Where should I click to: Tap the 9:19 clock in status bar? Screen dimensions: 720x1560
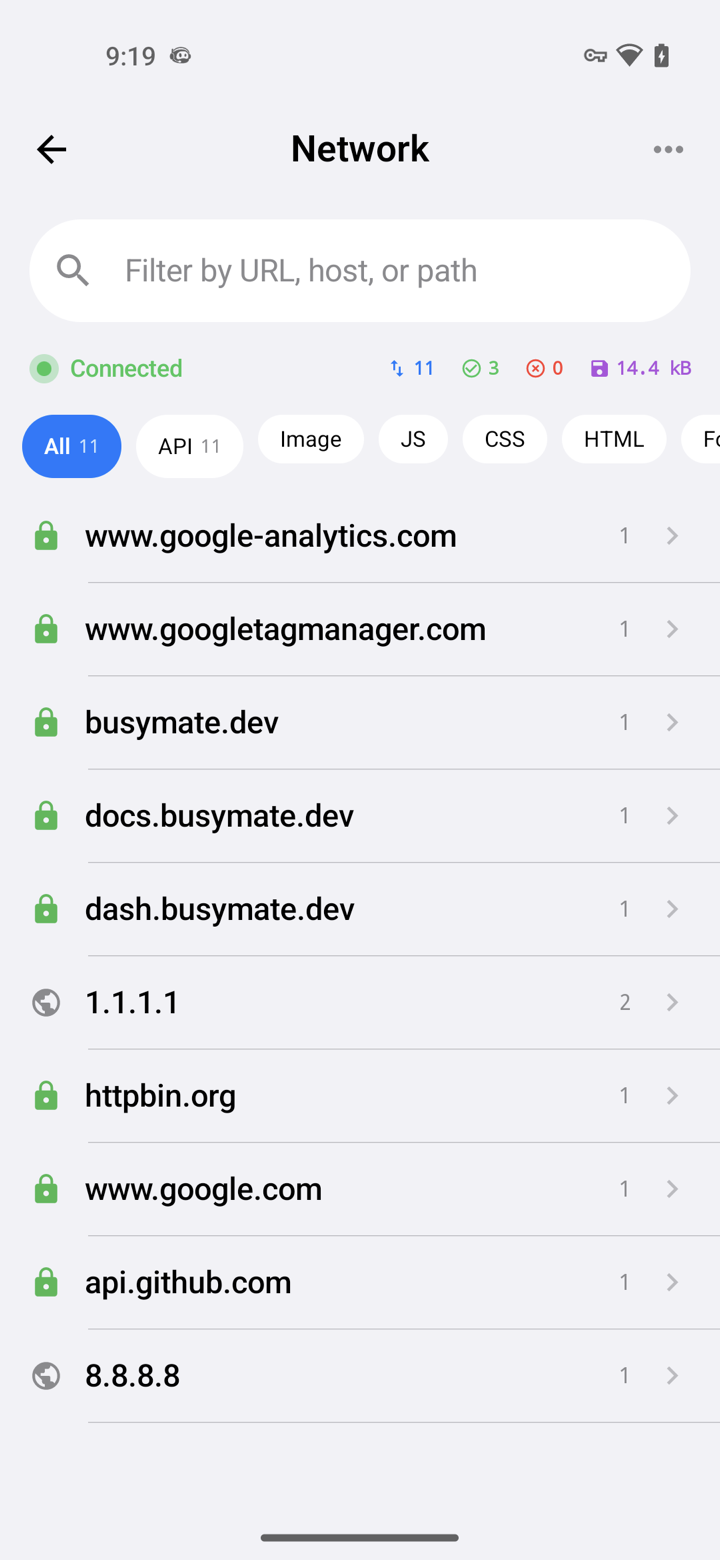(131, 56)
